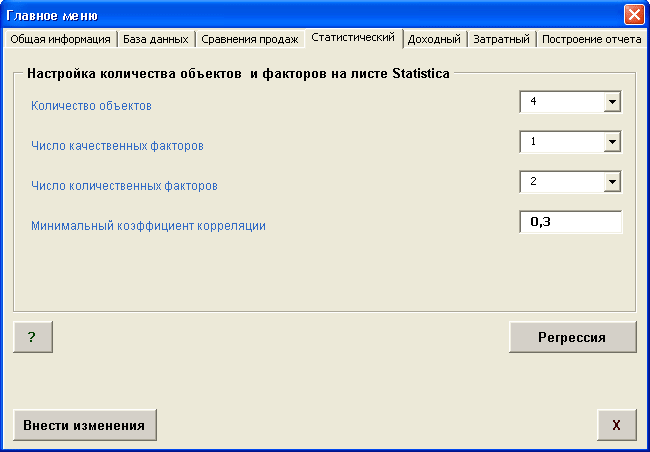650x452 pixels.
Task: Open the Число качественных факторов dropdown arrow
Action: tap(612, 142)
